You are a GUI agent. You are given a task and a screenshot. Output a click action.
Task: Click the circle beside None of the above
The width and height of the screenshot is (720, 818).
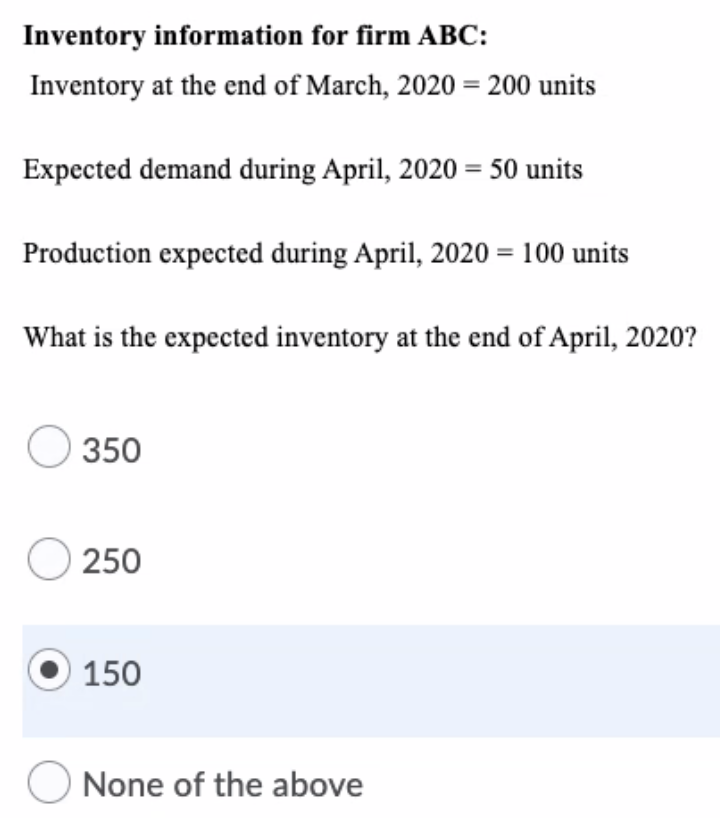pyautogui.click(x=52, y=783)
